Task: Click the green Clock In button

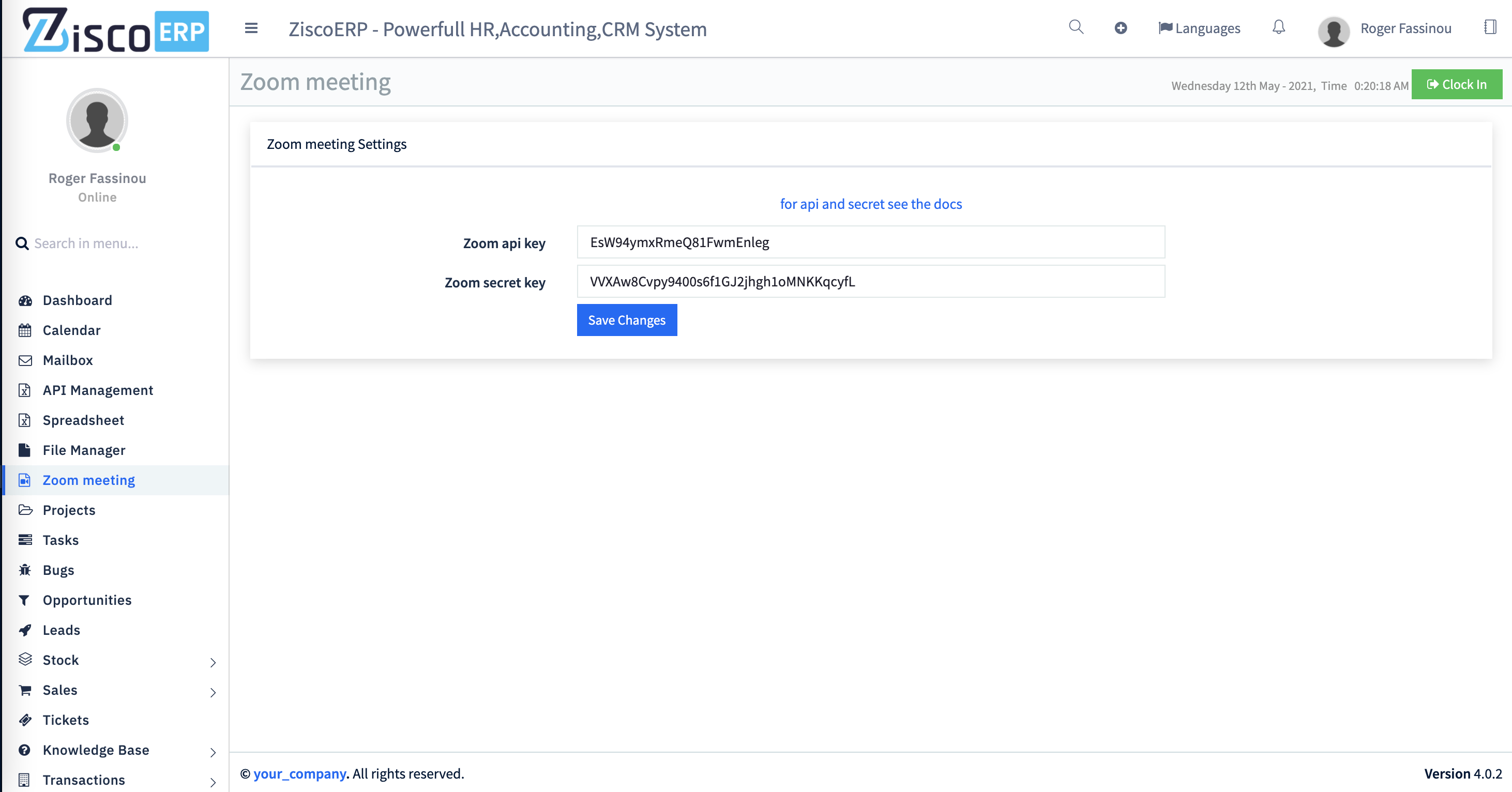Action: 1457,84
